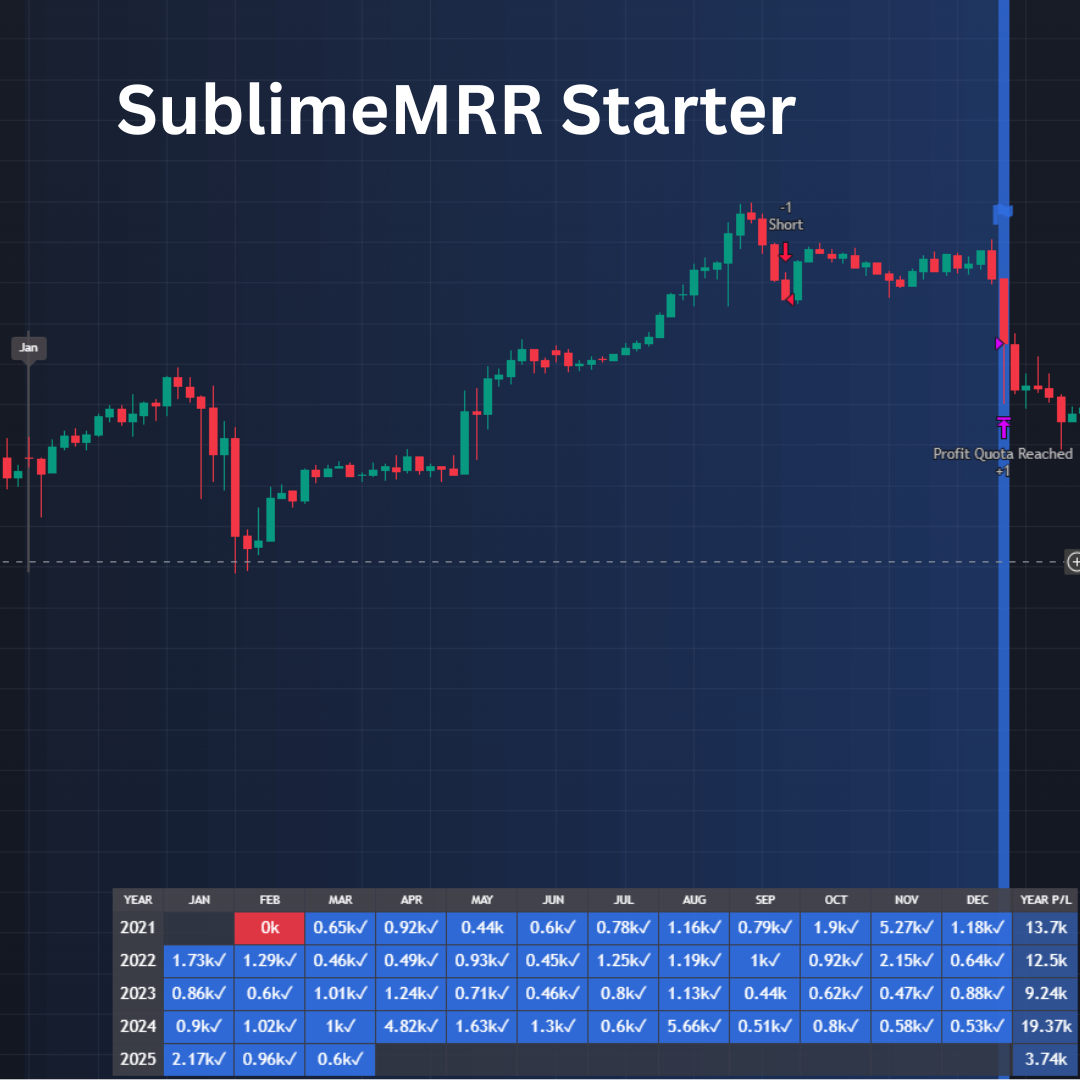Viewport: 1080px width, 1080px height.
Task: Click the magenta Profit Quota Reached arrow
Action: [1004, 428]
